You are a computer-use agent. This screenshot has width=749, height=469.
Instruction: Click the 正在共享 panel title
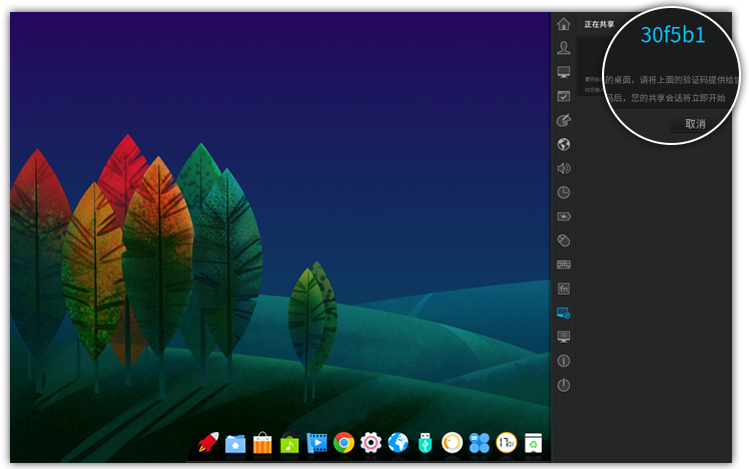[599, 24]
